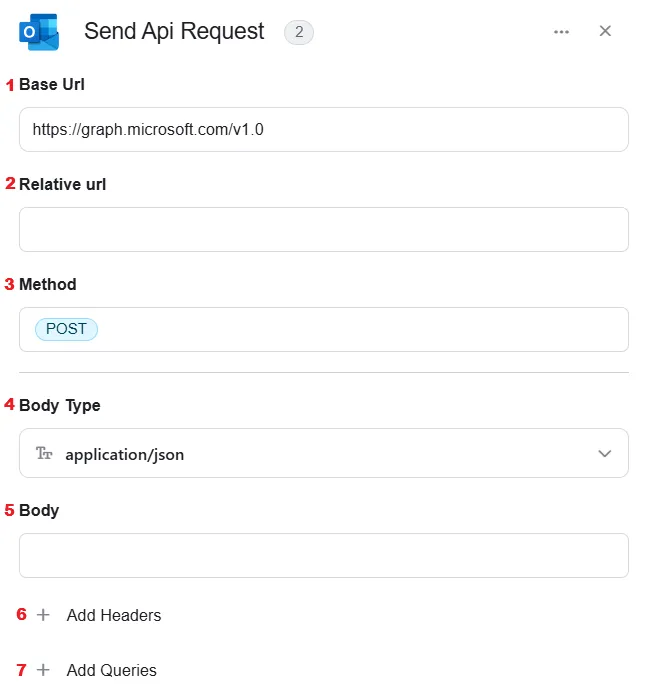Click inside the Method field
The width and height of the screenshot is (648, 690).
[x=324, y=329]
